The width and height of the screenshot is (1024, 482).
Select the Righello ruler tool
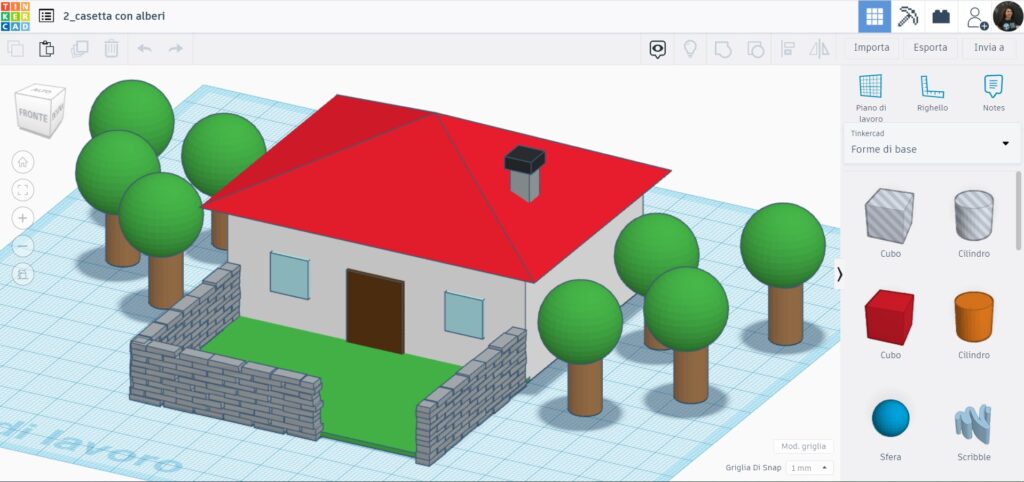coord(932,92)
